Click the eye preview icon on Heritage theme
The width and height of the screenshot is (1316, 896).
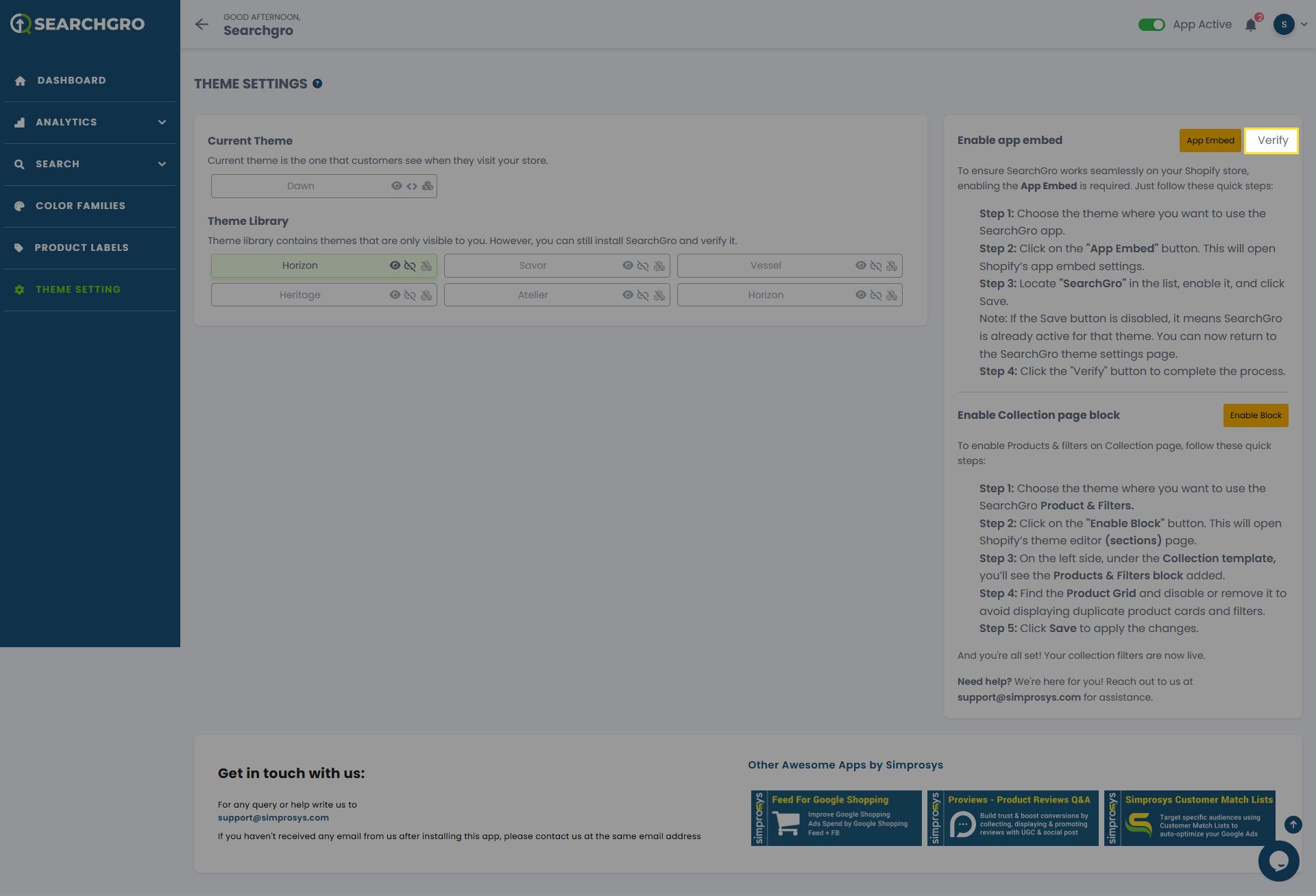pos(395,295)
